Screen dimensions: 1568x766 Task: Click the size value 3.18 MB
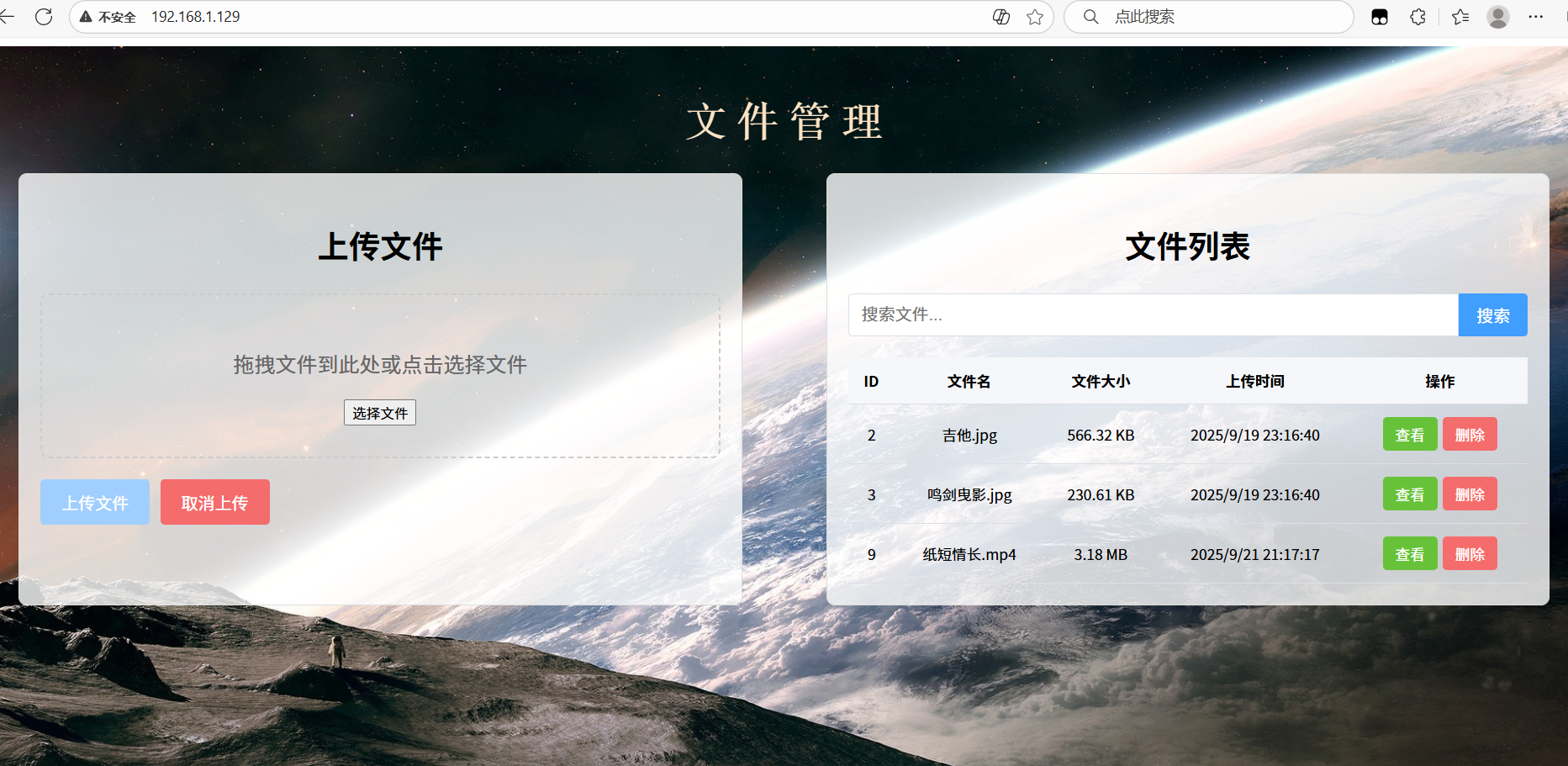click(x=1101, y=555)
